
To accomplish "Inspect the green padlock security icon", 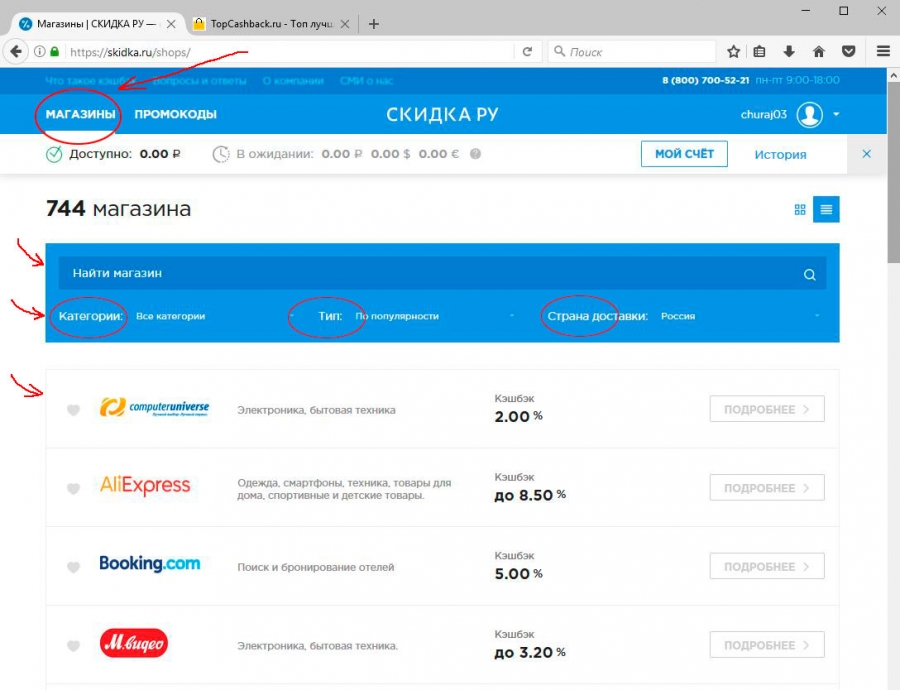I will 55,52.
